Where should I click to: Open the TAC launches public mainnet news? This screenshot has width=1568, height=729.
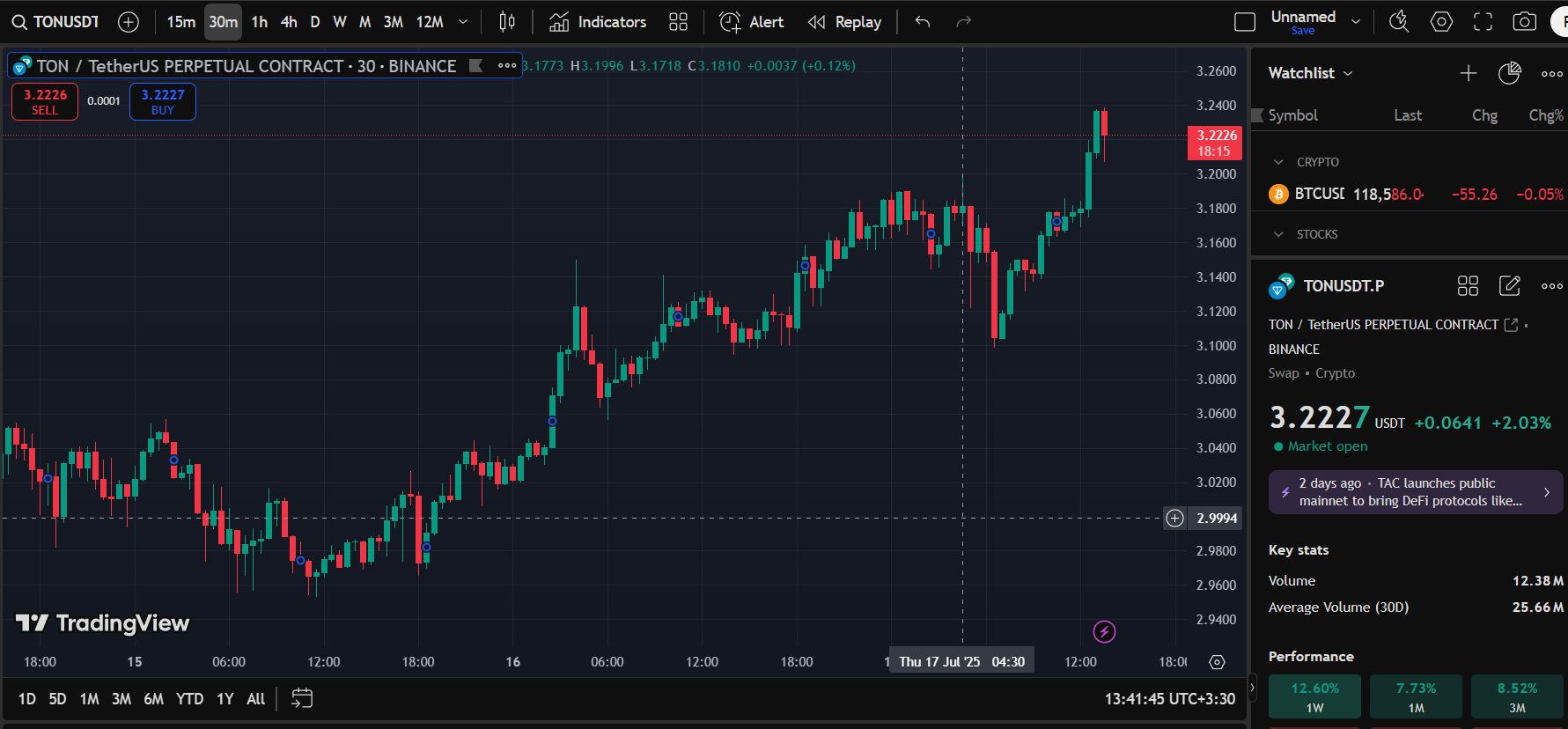1416,492
